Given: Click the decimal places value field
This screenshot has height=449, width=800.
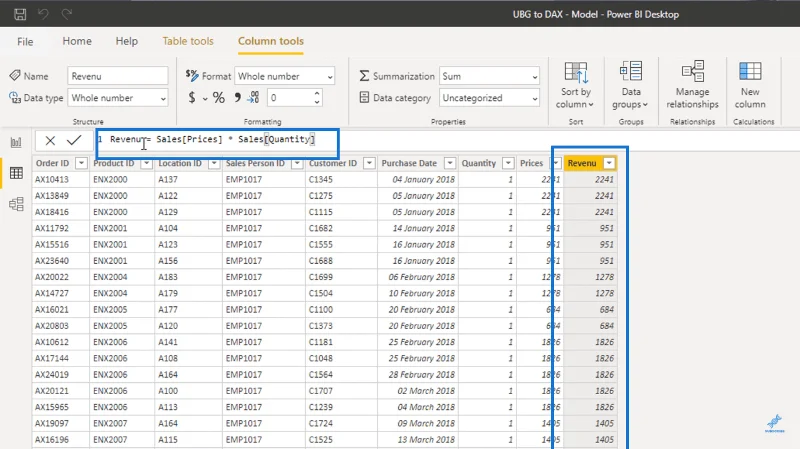Looking at the screenshot, I should click(289, 97).
